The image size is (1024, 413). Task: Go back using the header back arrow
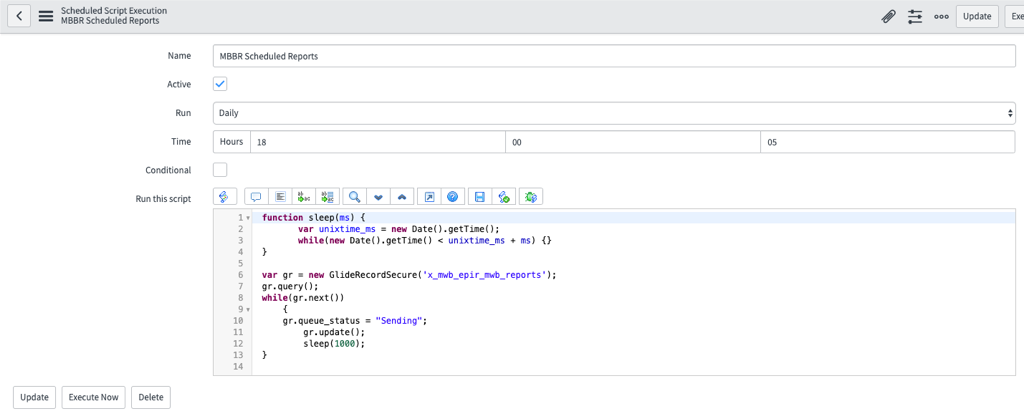point(20,16)
